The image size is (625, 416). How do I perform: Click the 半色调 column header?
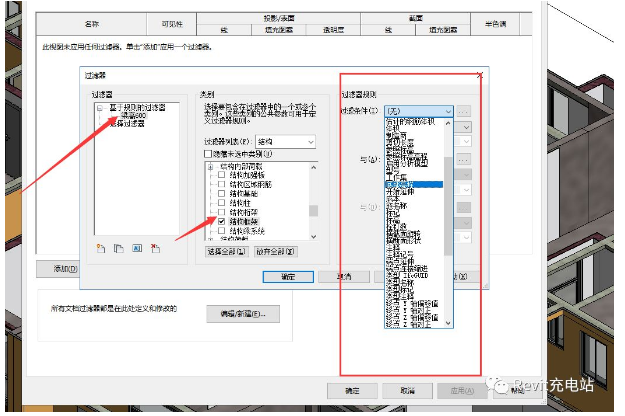point(495,24)
